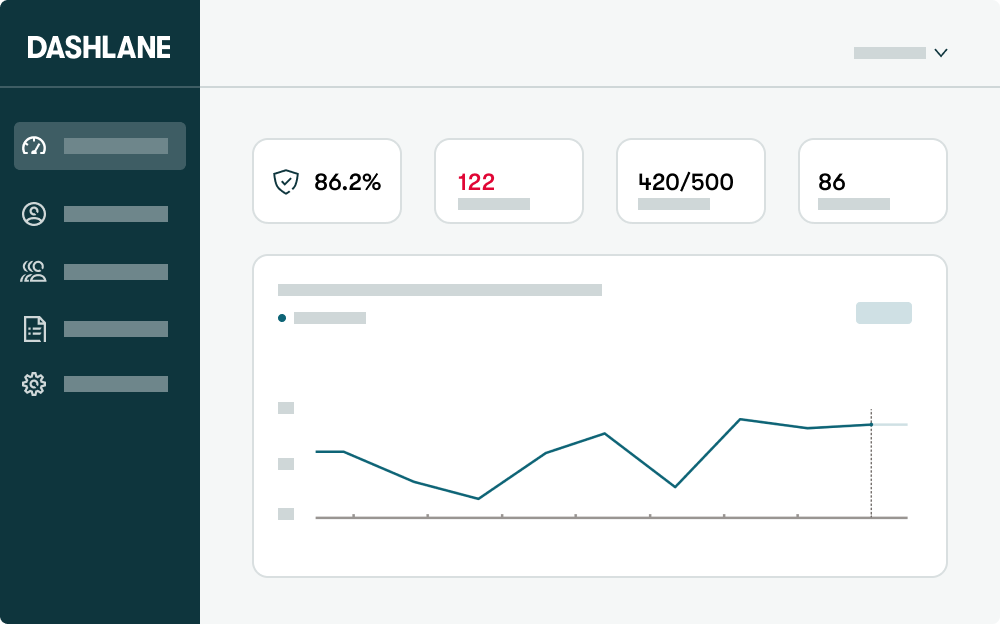Viewport: 1000px width, 624px height.
Task: Select the compromised passwords card showing 122
Action: [509, 181]
